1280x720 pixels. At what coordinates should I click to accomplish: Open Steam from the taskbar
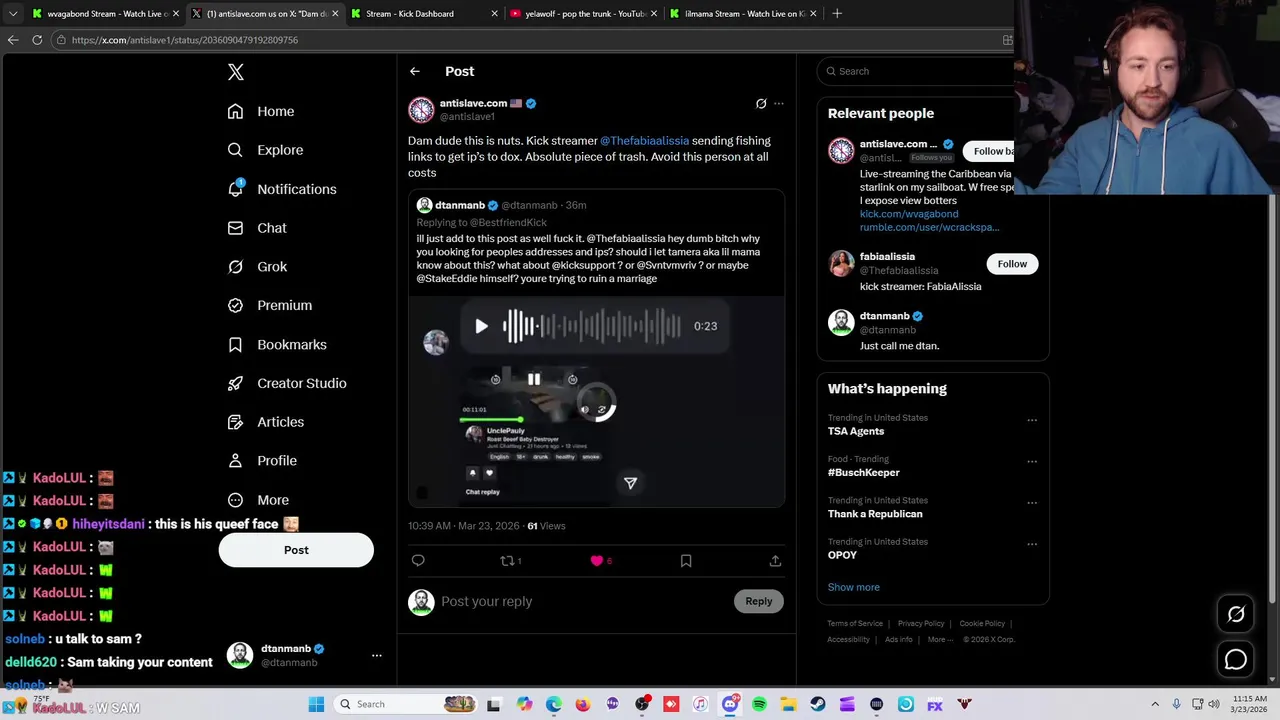[x=817, y=704]
